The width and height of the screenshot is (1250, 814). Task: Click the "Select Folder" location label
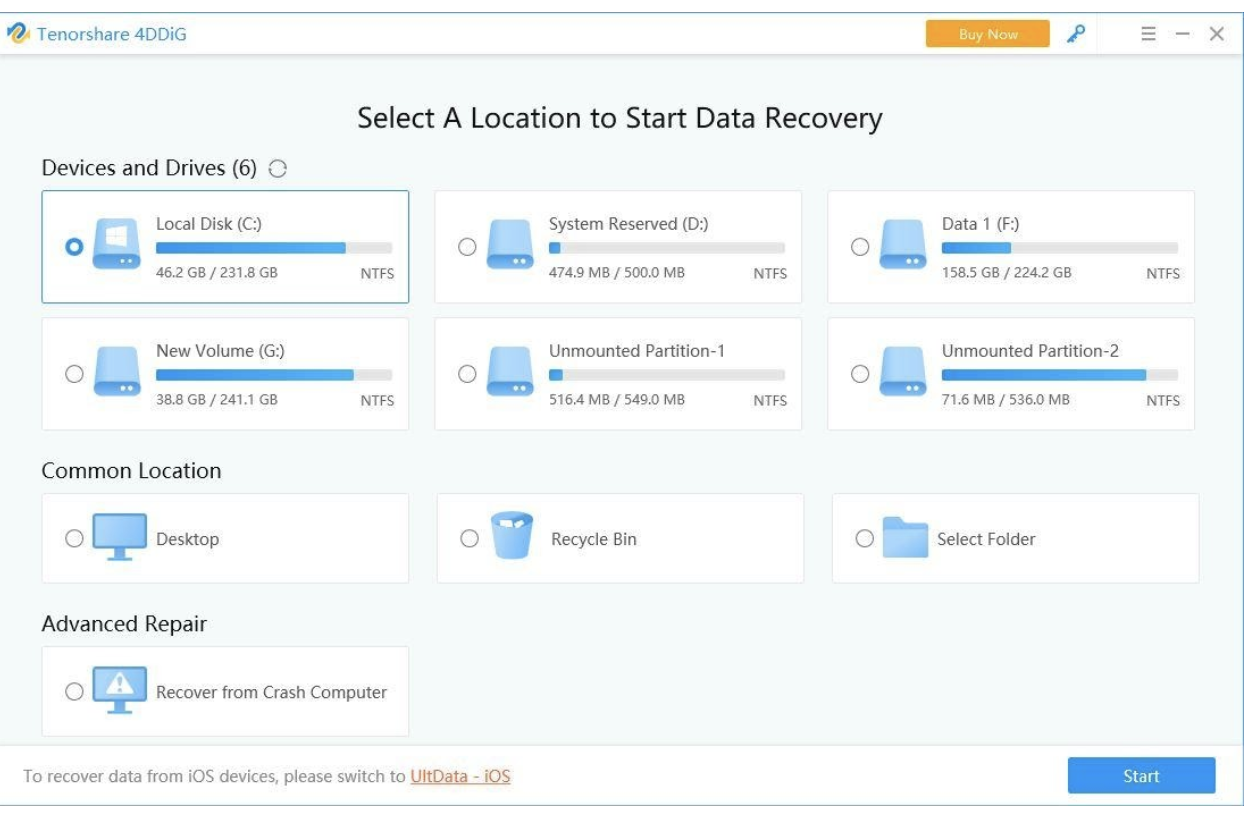[986, 539]
